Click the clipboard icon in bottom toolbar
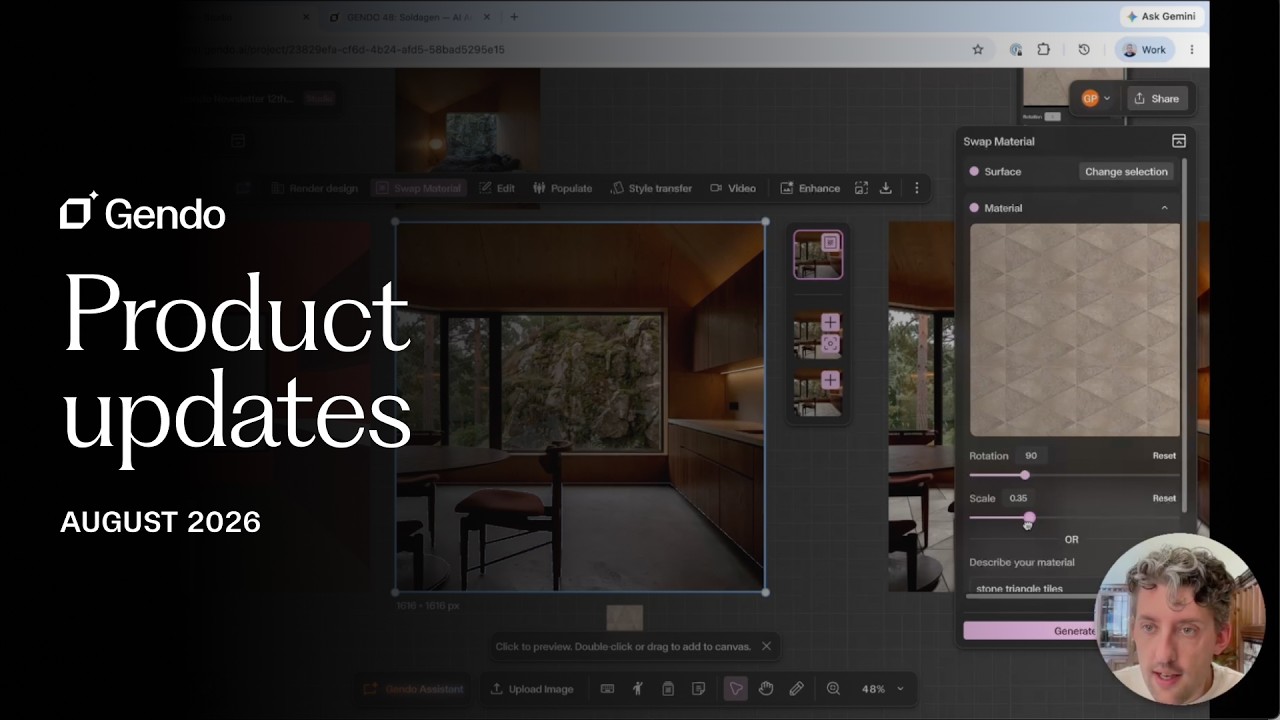 668,689
